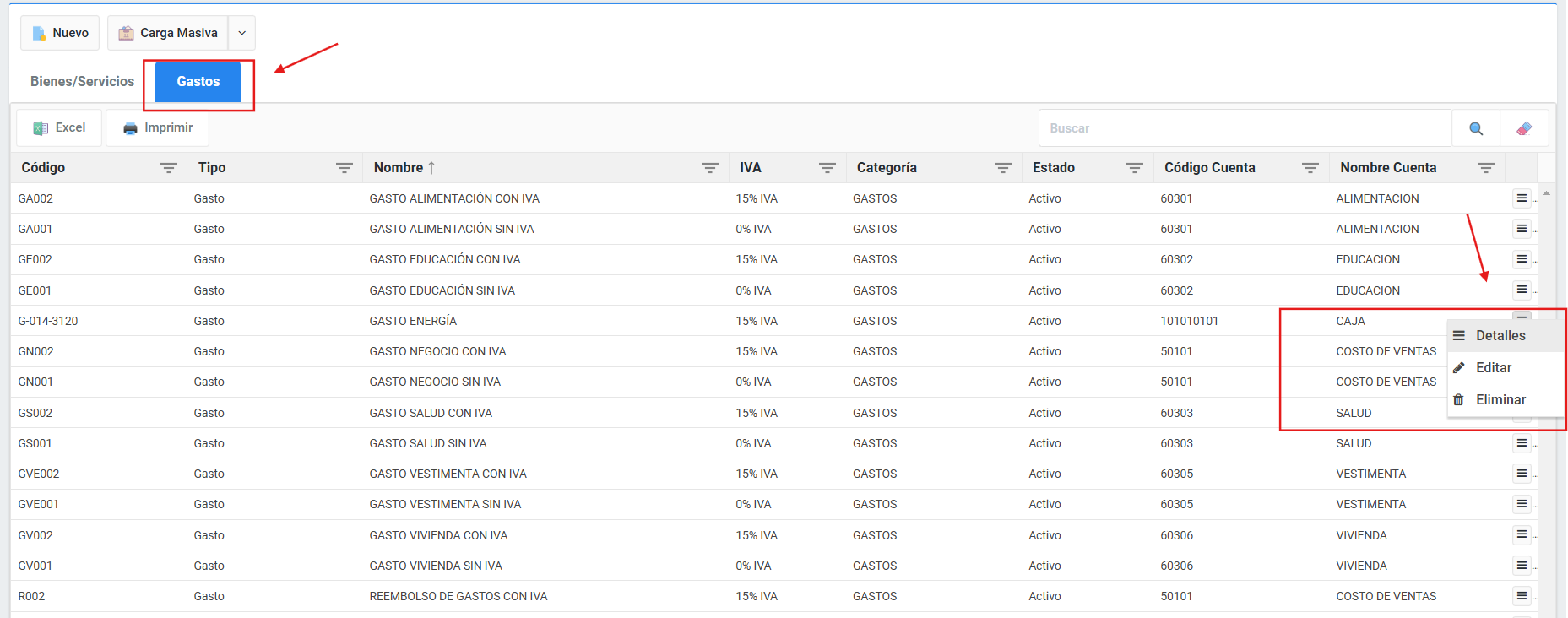The width and height of the screenshot is (1568, 618).
Task: Switch to the Bienes/Servicios tab
Action: (x=82, y=82)
